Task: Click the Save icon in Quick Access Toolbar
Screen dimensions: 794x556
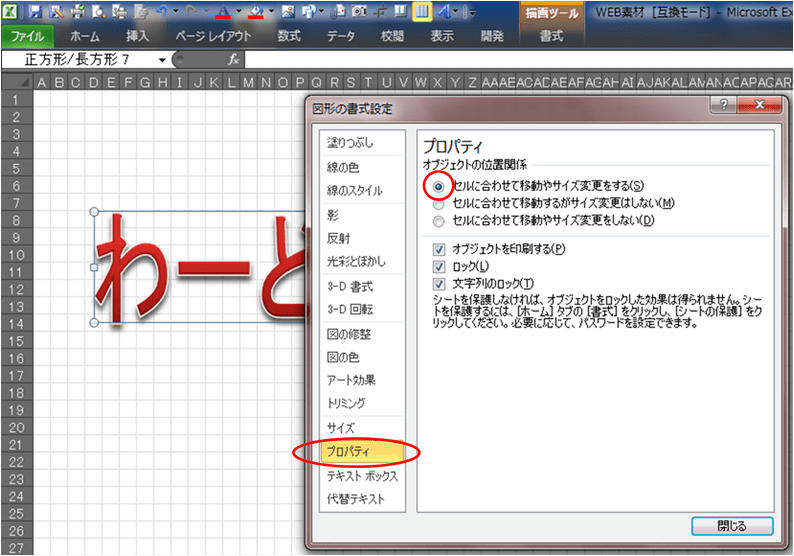Action: tap(35, 12)
